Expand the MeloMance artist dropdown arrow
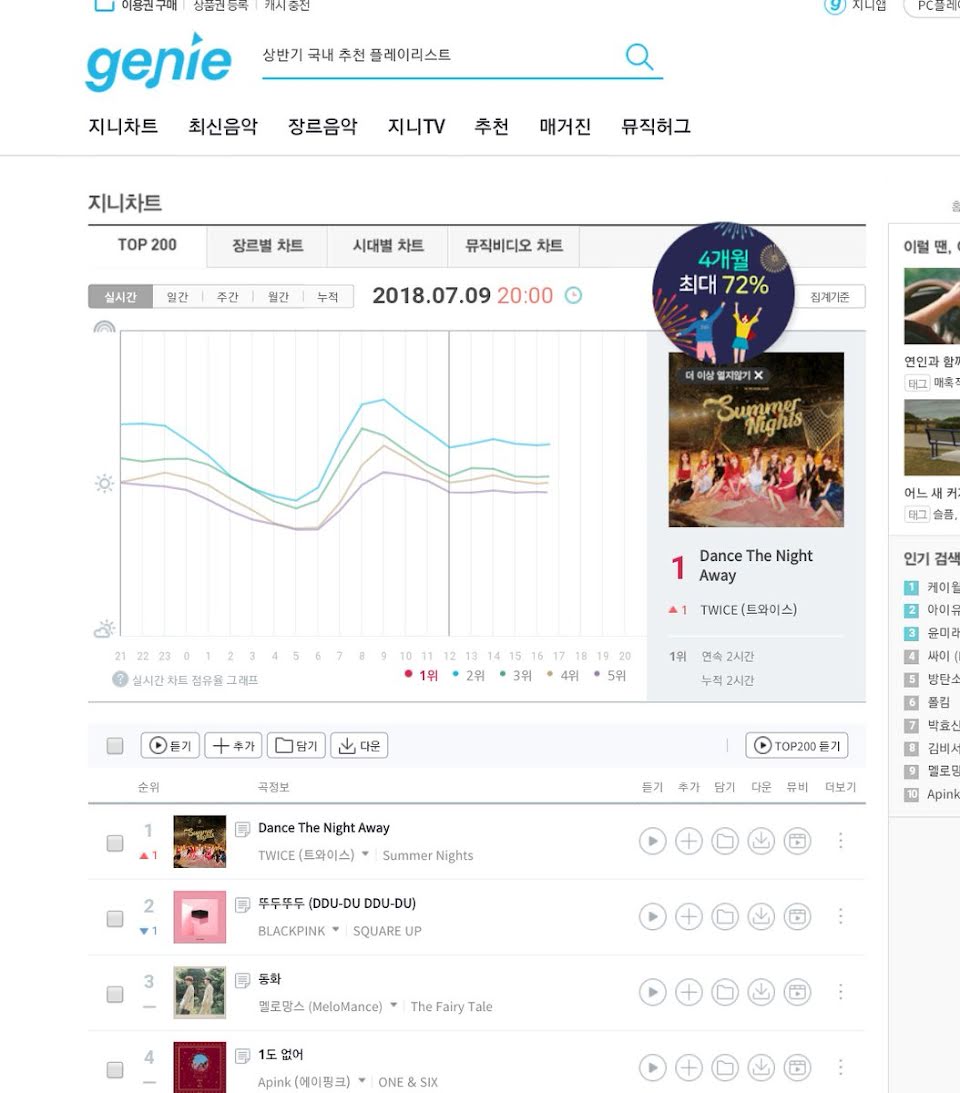Image resolution: width=960 pixels, height=1093 pixels. [x=393, y=1004]
